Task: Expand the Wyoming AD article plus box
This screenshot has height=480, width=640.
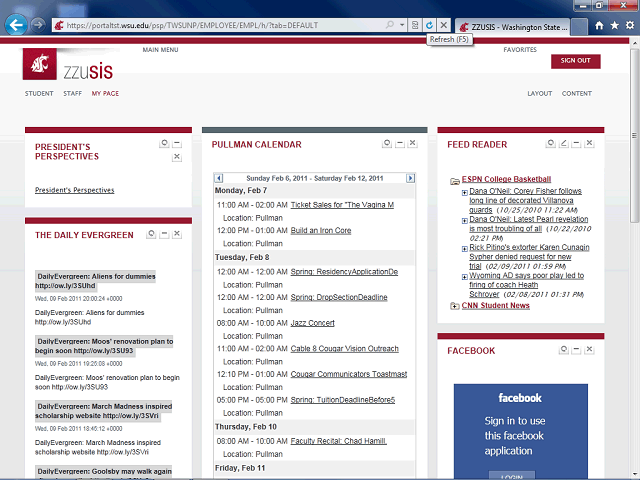Action: [464, 277]
